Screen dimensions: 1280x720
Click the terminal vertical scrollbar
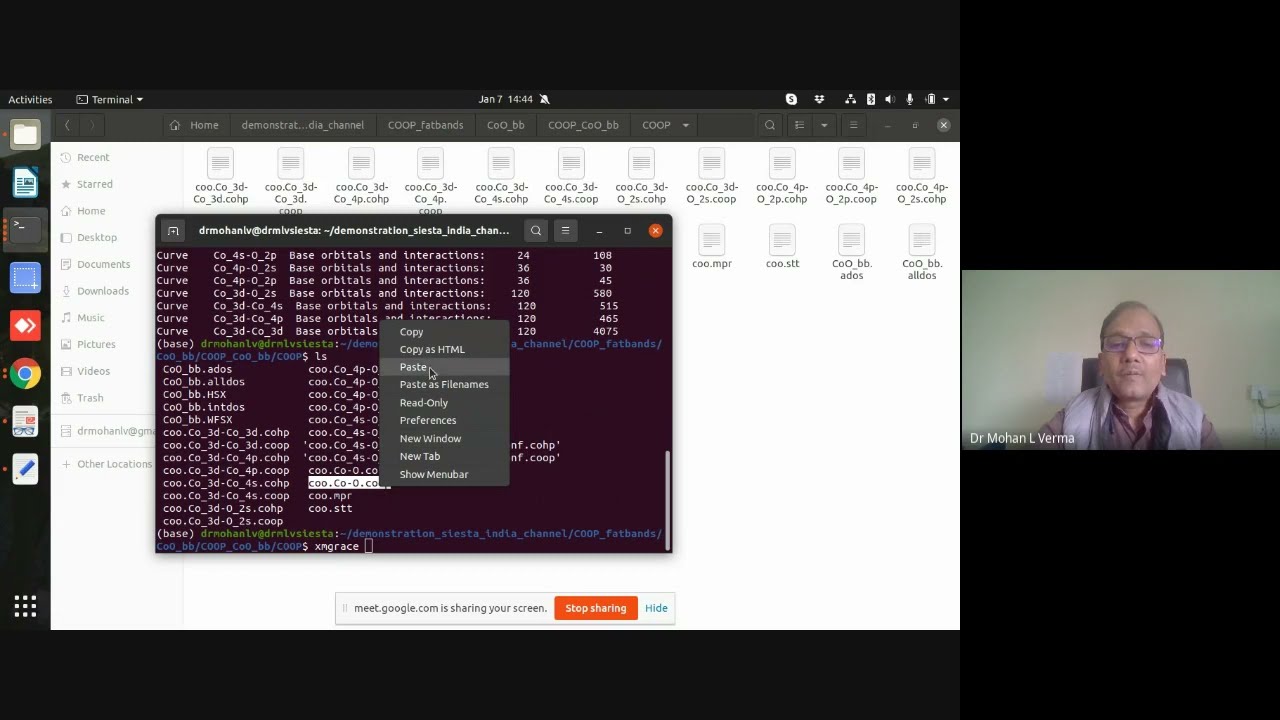pos(667,500)
